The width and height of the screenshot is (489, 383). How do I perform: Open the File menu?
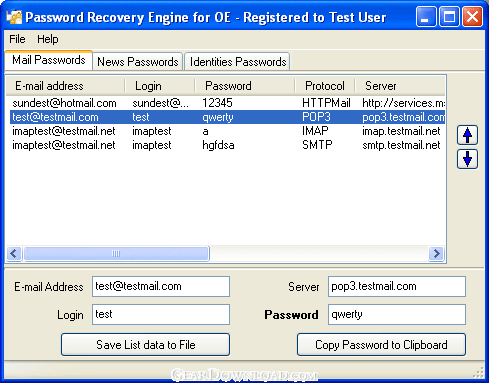coord(17,39)
